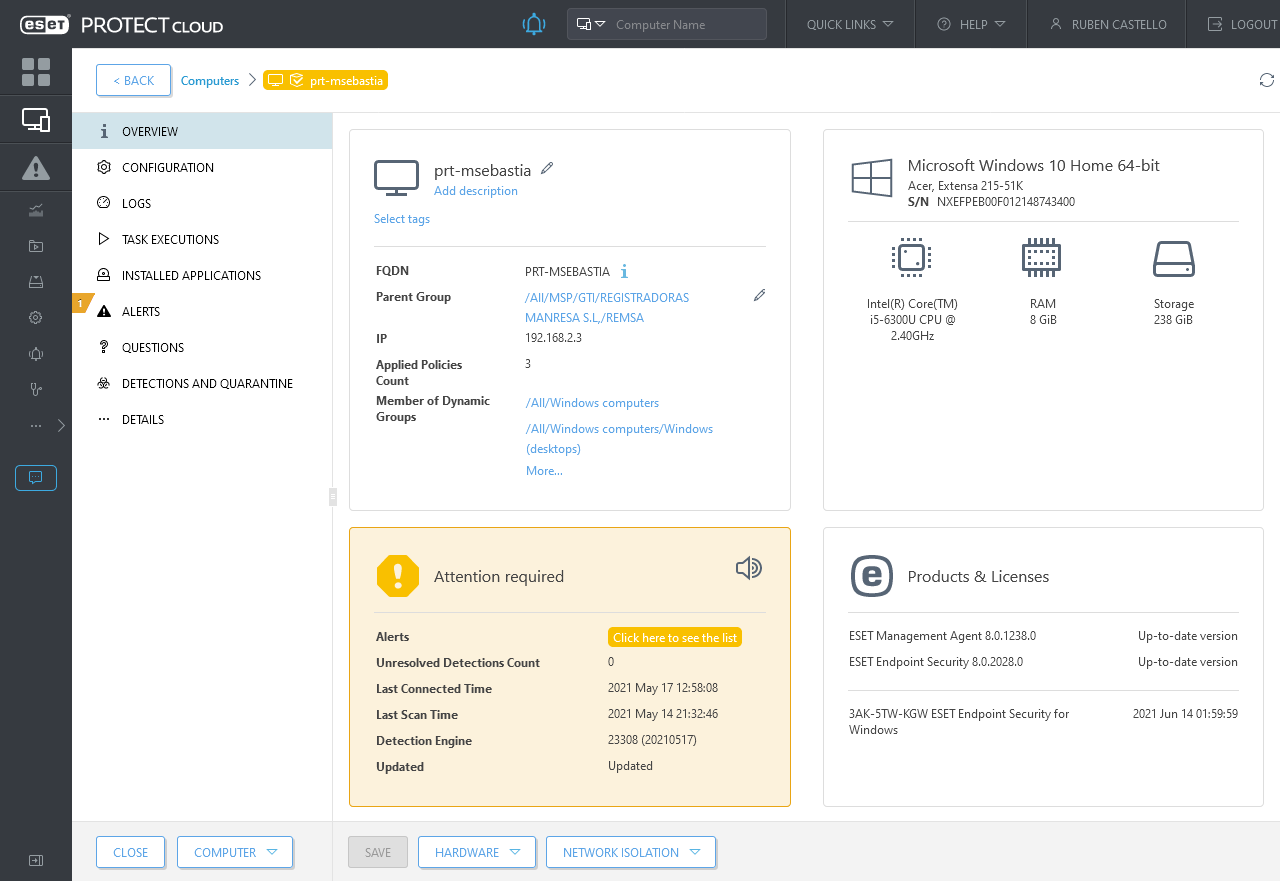
Task: Click 'Click here to see the list' button
Action: [x=675, y=637]
